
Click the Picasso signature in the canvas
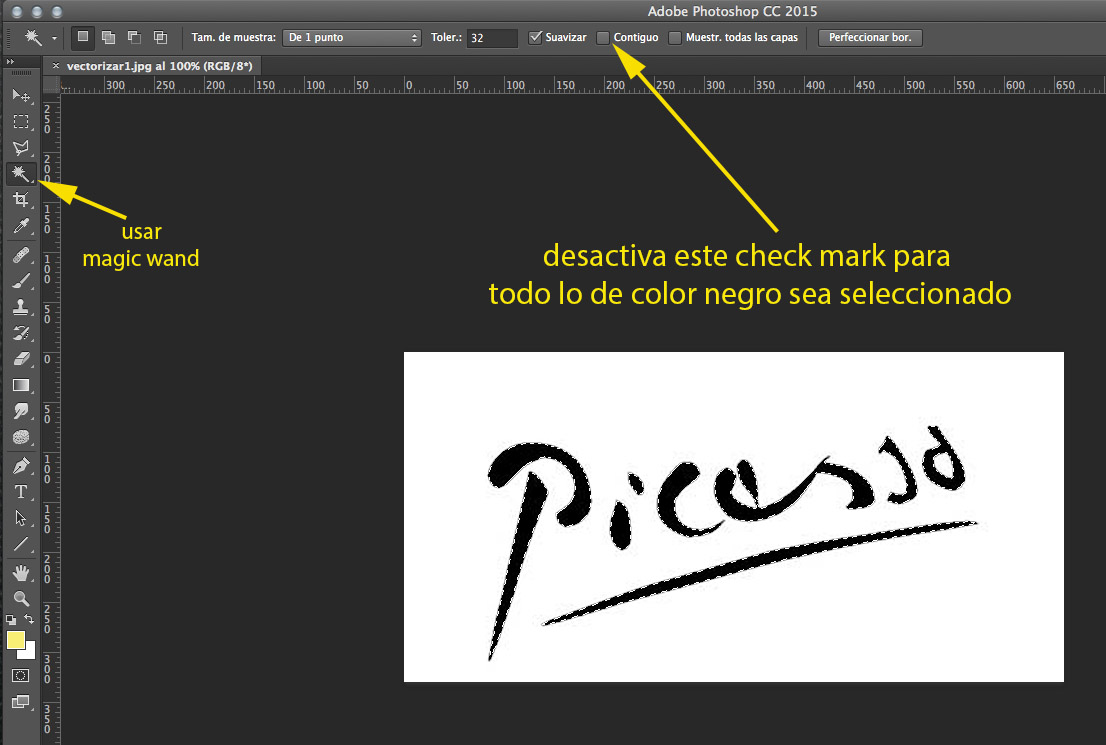[731, 542]
